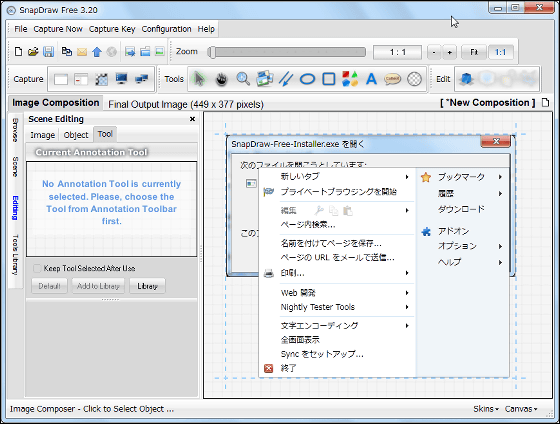
Task: Select rectangular region capture icon
Action: (61, 79)
